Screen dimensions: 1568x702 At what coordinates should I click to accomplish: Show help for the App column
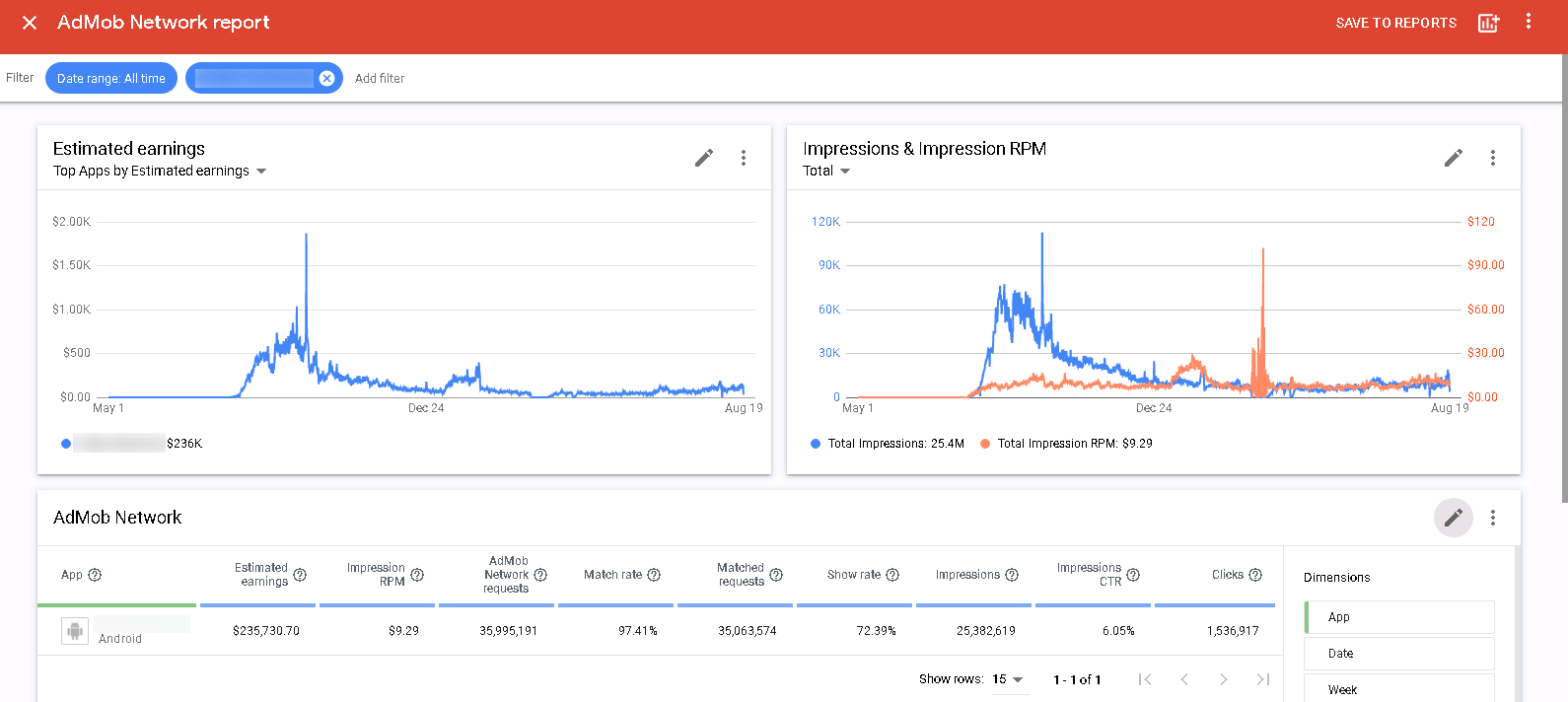click(x=95, y=575)
